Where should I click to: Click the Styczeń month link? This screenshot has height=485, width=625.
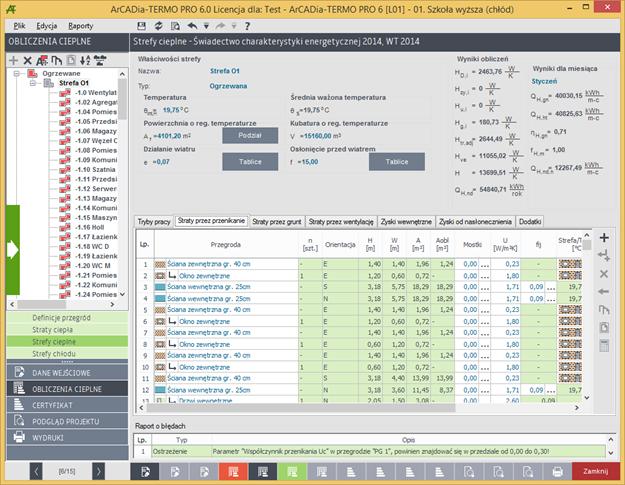point(544,81)
